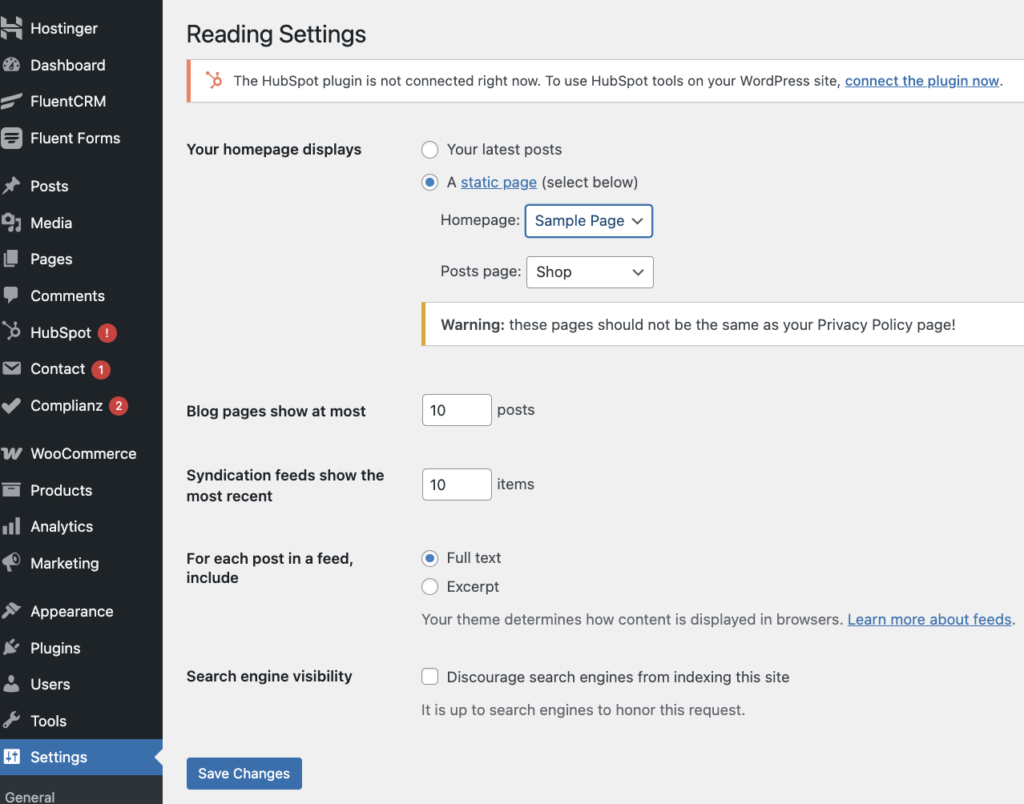
Task: Open the Hostinger menu
Action: pyautogui.click(x=64, y=28)
